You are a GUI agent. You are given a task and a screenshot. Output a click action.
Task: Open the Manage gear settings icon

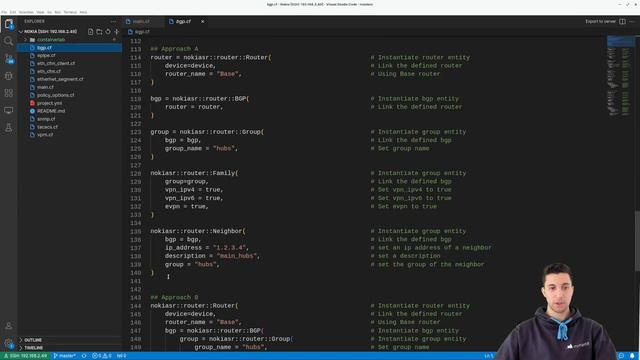coord(9,343)
